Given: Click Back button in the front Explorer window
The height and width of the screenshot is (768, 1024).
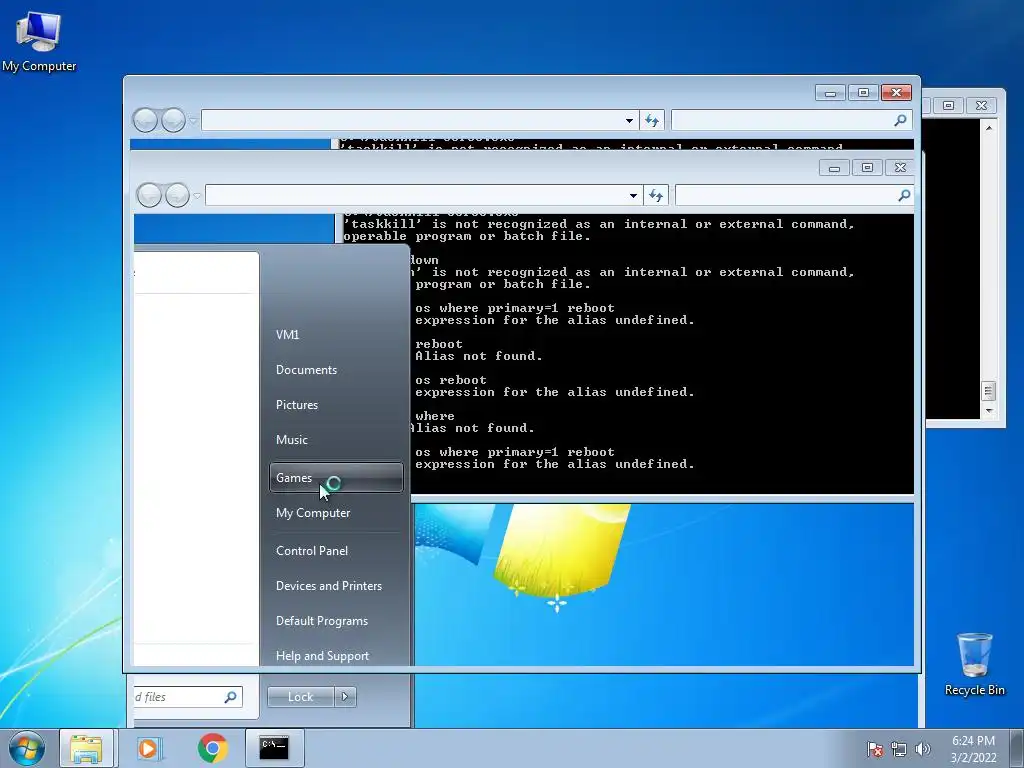Looking at the screenshot, I should pos(150,195).
